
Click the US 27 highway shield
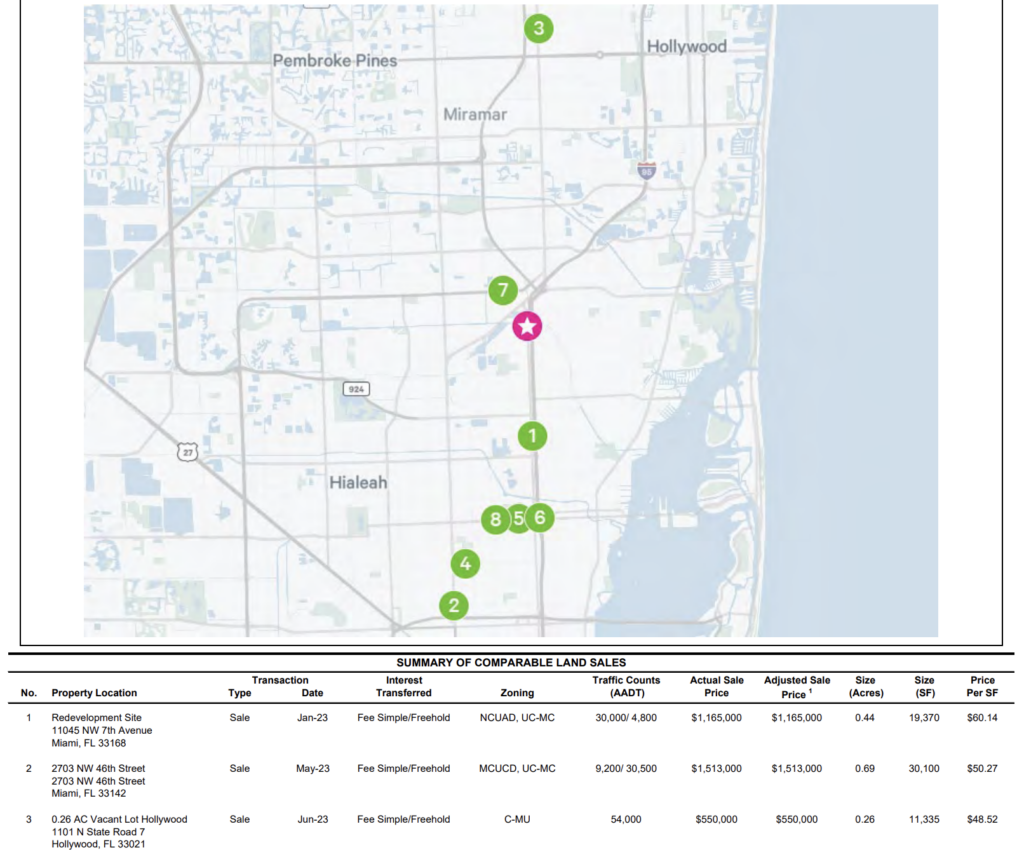(188, 453)
